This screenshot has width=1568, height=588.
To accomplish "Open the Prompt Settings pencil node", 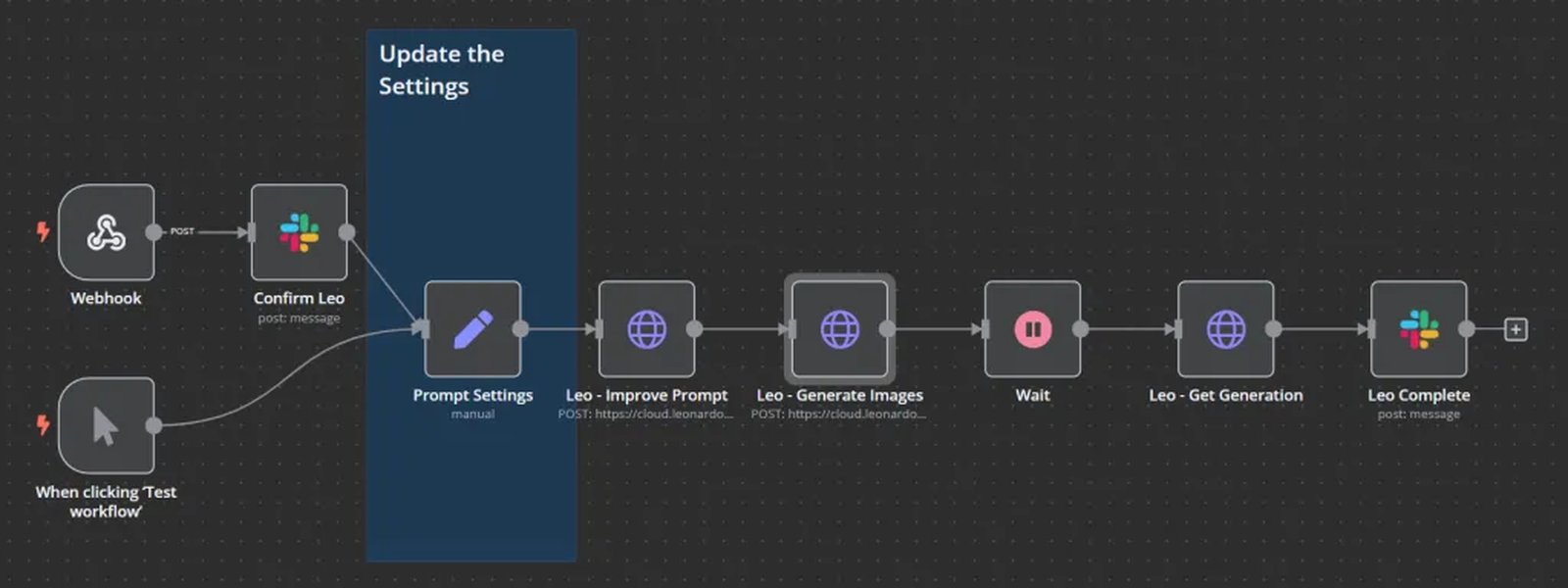I will pyautogui.click(x=472, y=329).
